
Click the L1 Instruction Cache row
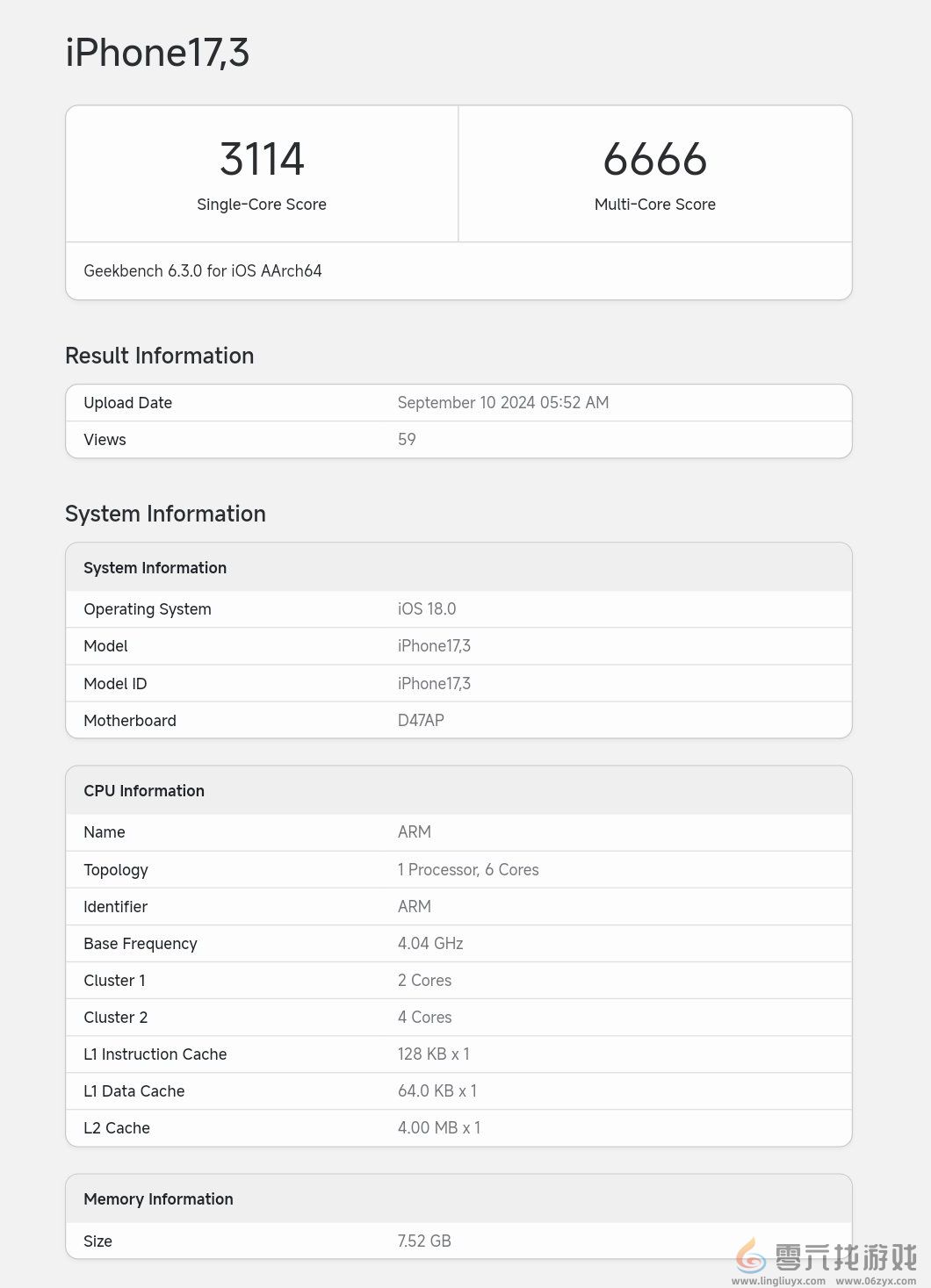[x=458, y=1054]
